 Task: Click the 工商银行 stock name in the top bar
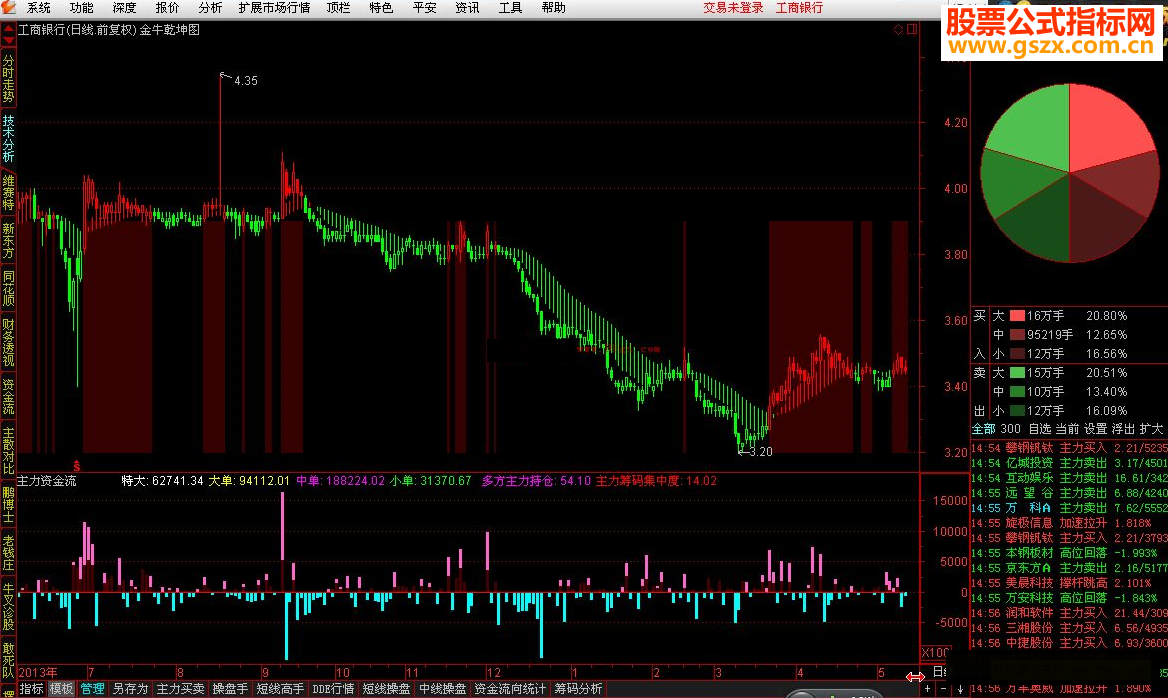799,7
